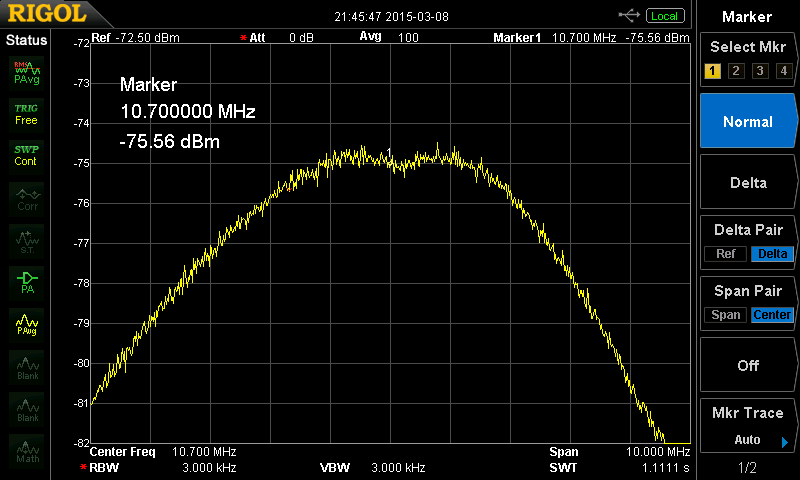
Task: Click the Ref -72.50 dBm readout
Action: pos(135,38)
